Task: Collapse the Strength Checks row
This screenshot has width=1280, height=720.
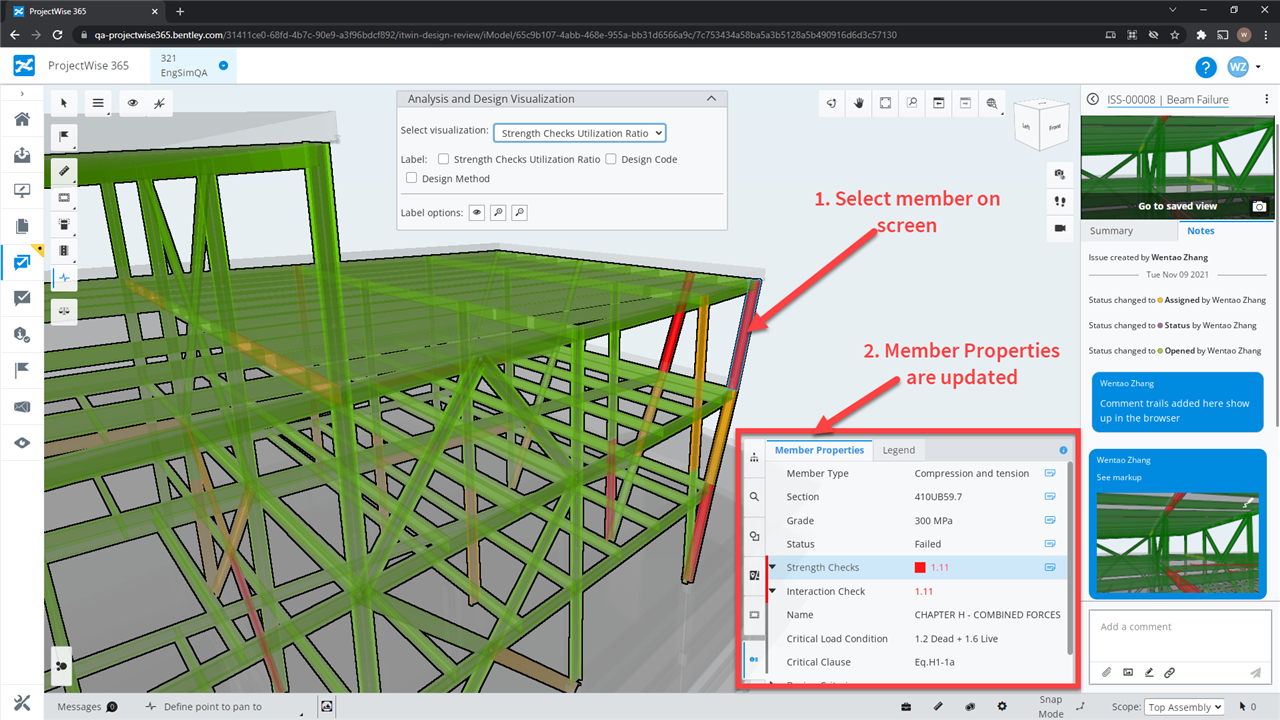Action: click(773, 568)
